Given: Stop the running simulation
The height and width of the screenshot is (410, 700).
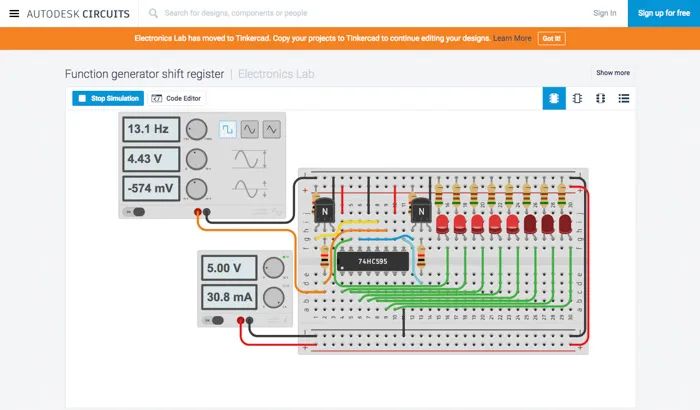Looking at the screenshot, I should pyautogui.click(x=108, y=98).
